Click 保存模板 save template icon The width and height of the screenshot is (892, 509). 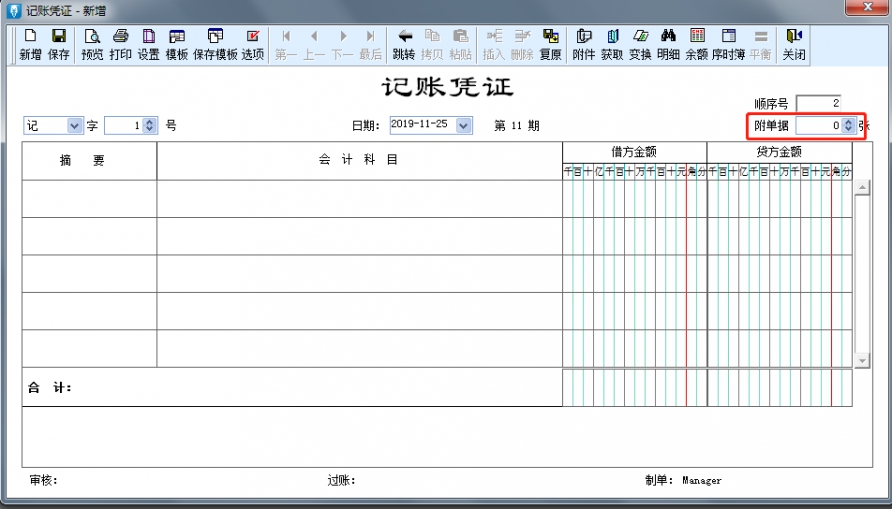[215, 44]
